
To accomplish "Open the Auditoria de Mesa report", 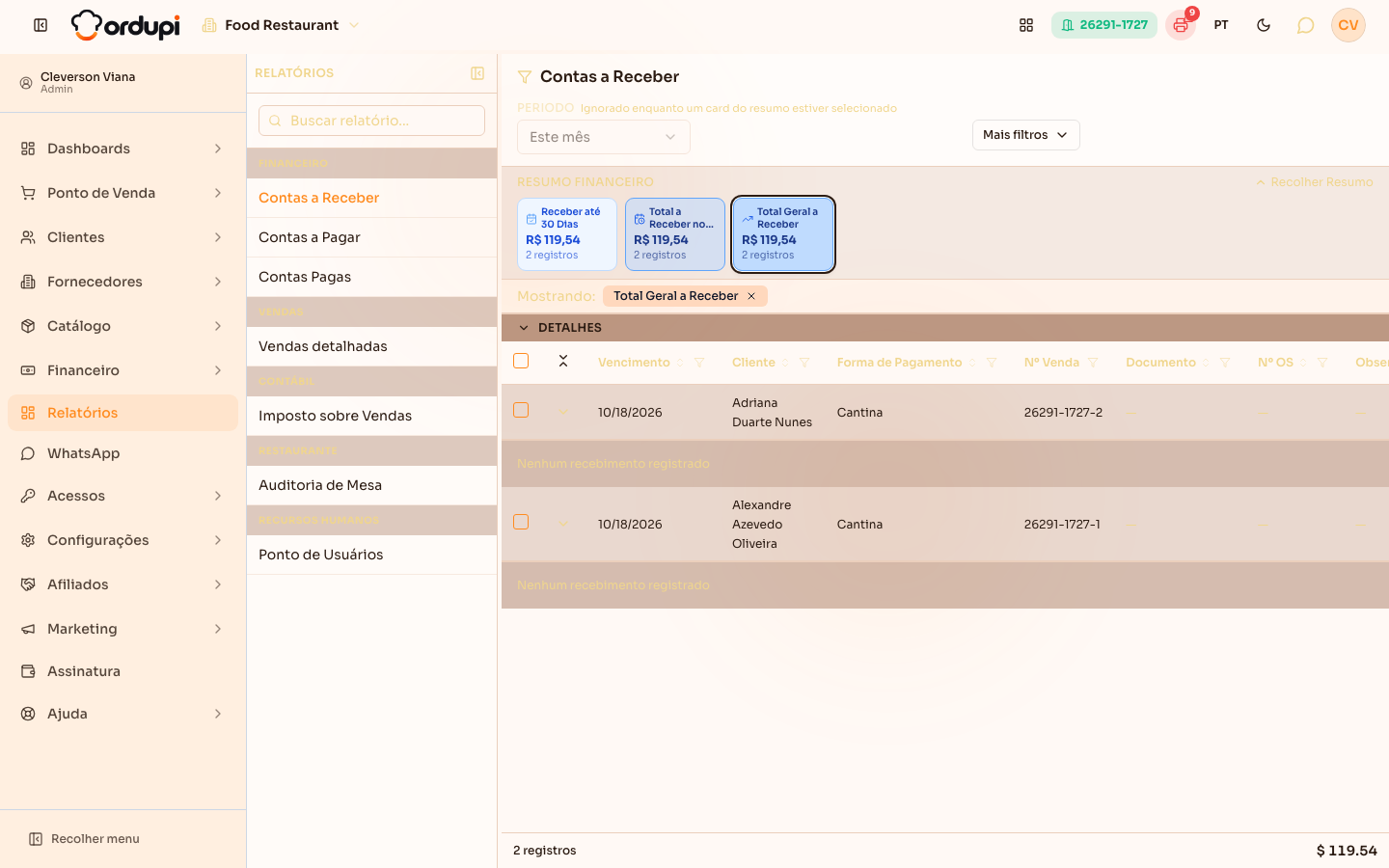I will [371, 485].
